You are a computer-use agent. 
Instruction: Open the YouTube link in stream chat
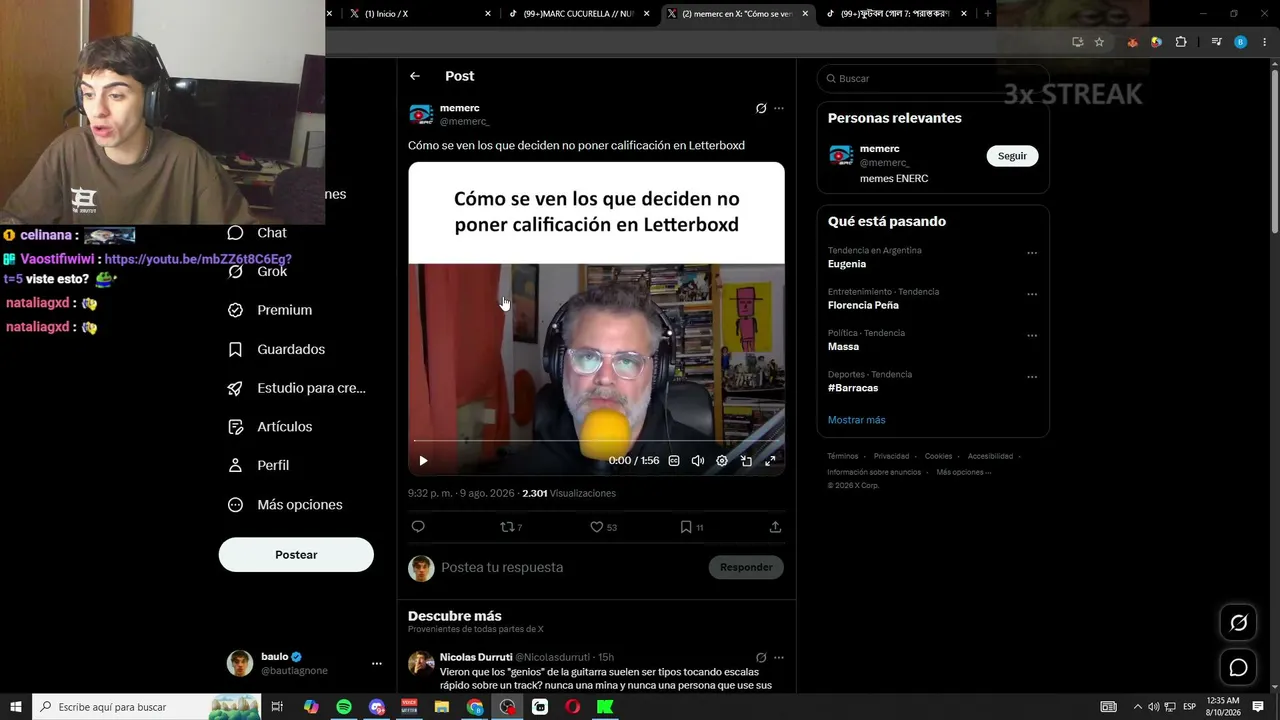198,259
